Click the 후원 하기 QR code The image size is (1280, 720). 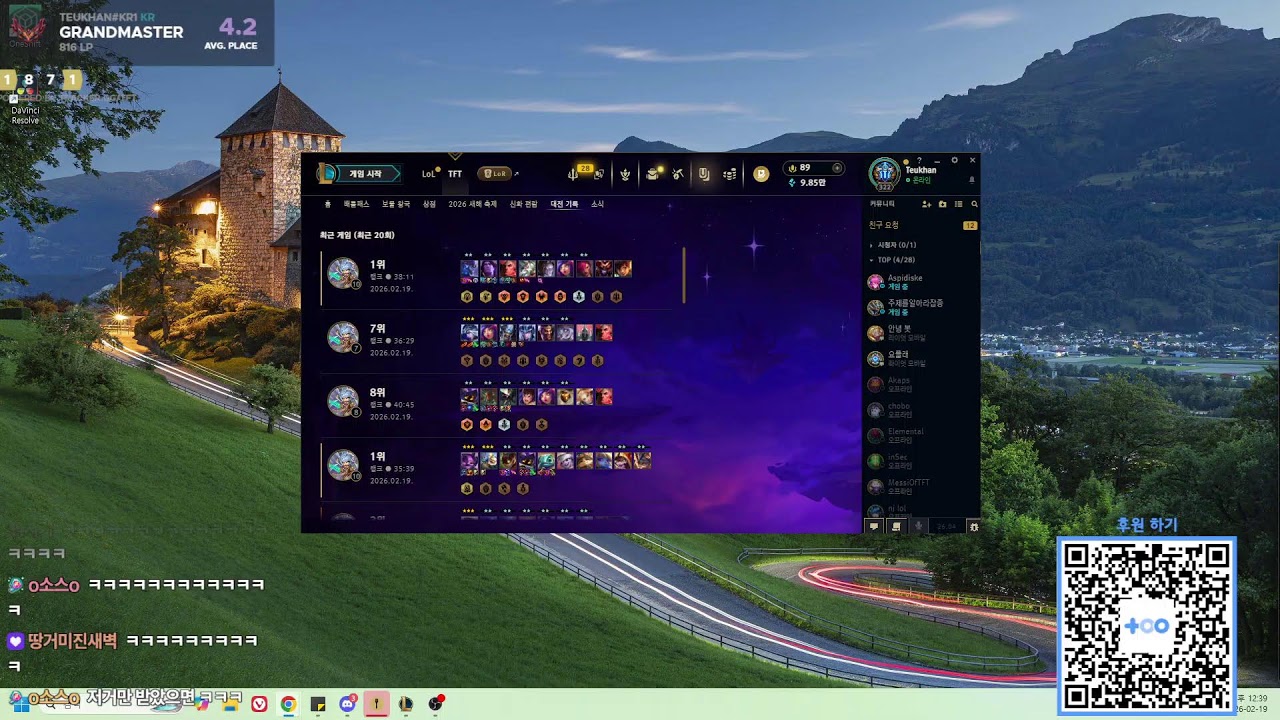pos(1147,626)
